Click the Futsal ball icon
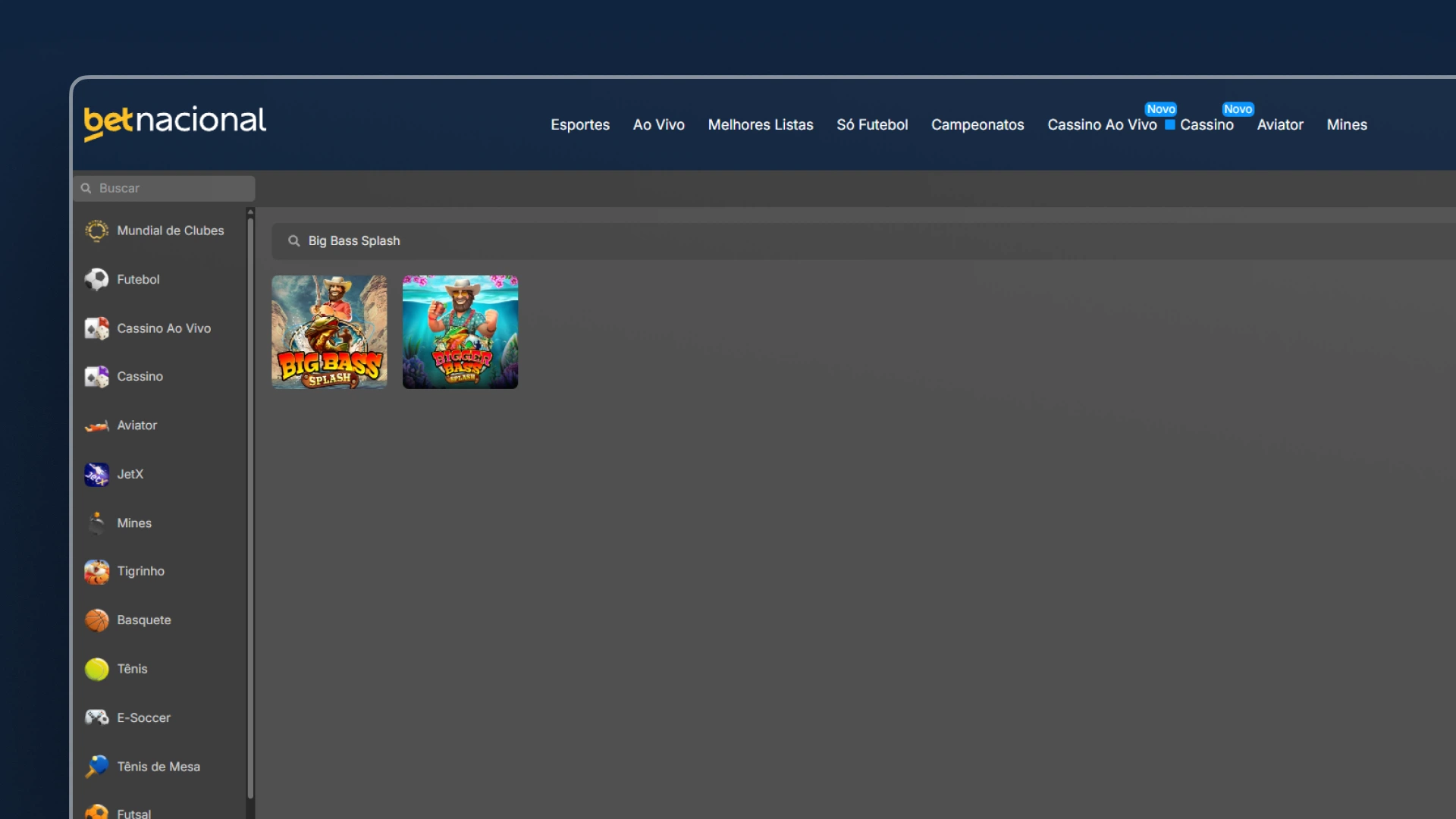The image size is (1456, 819). 96,812
